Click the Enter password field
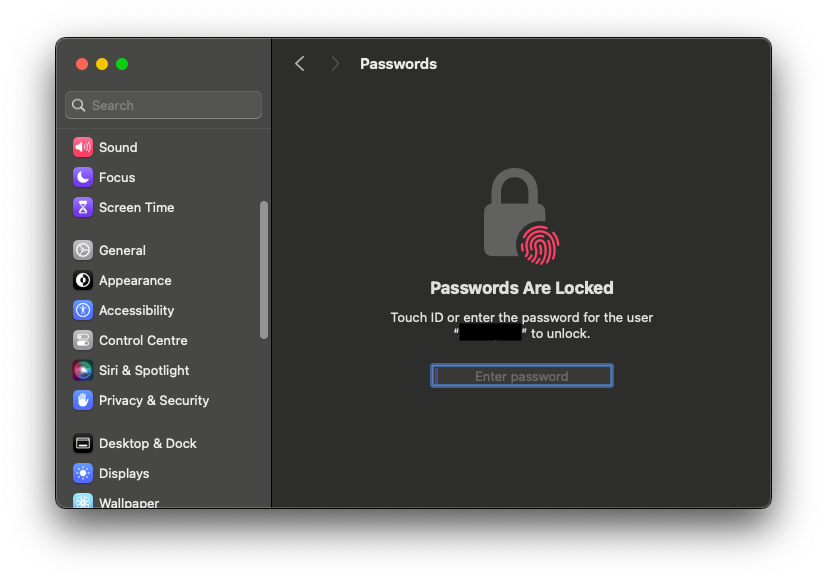This screenshot has width=827, height=582. (x=522, y=376)
